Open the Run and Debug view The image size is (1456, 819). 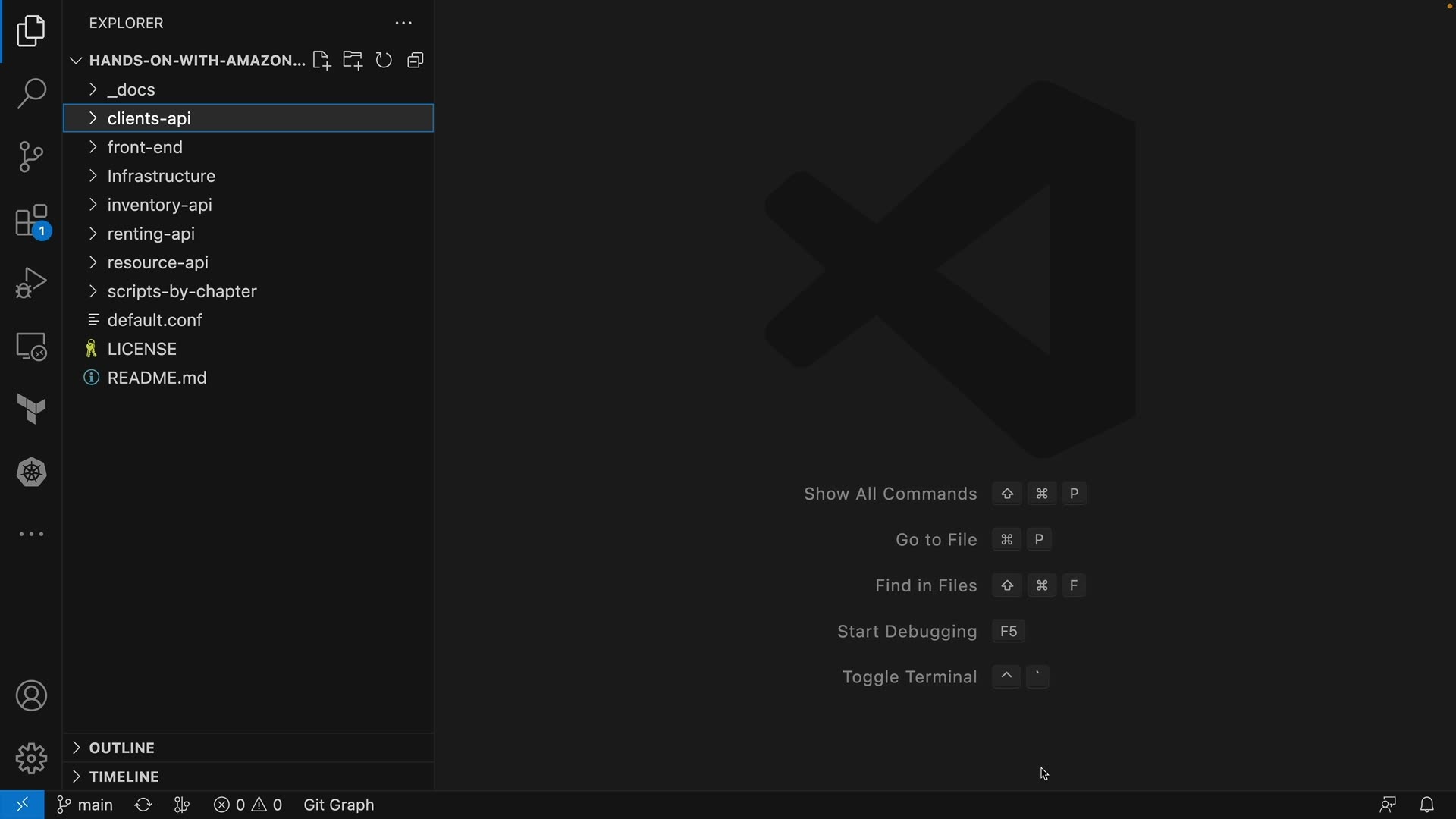(x=31, y=284)
